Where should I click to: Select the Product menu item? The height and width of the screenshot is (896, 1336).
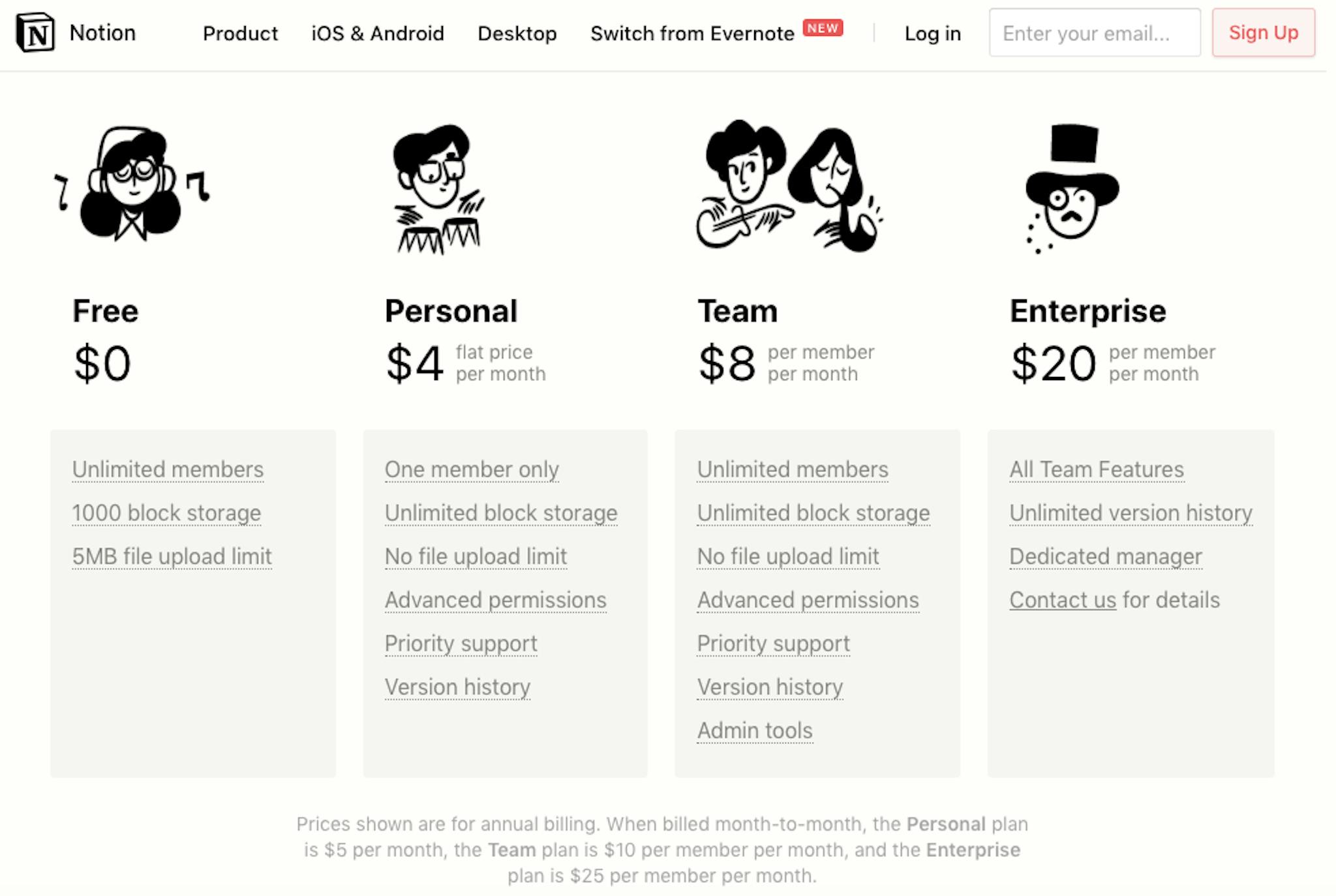tap(239, 33)
